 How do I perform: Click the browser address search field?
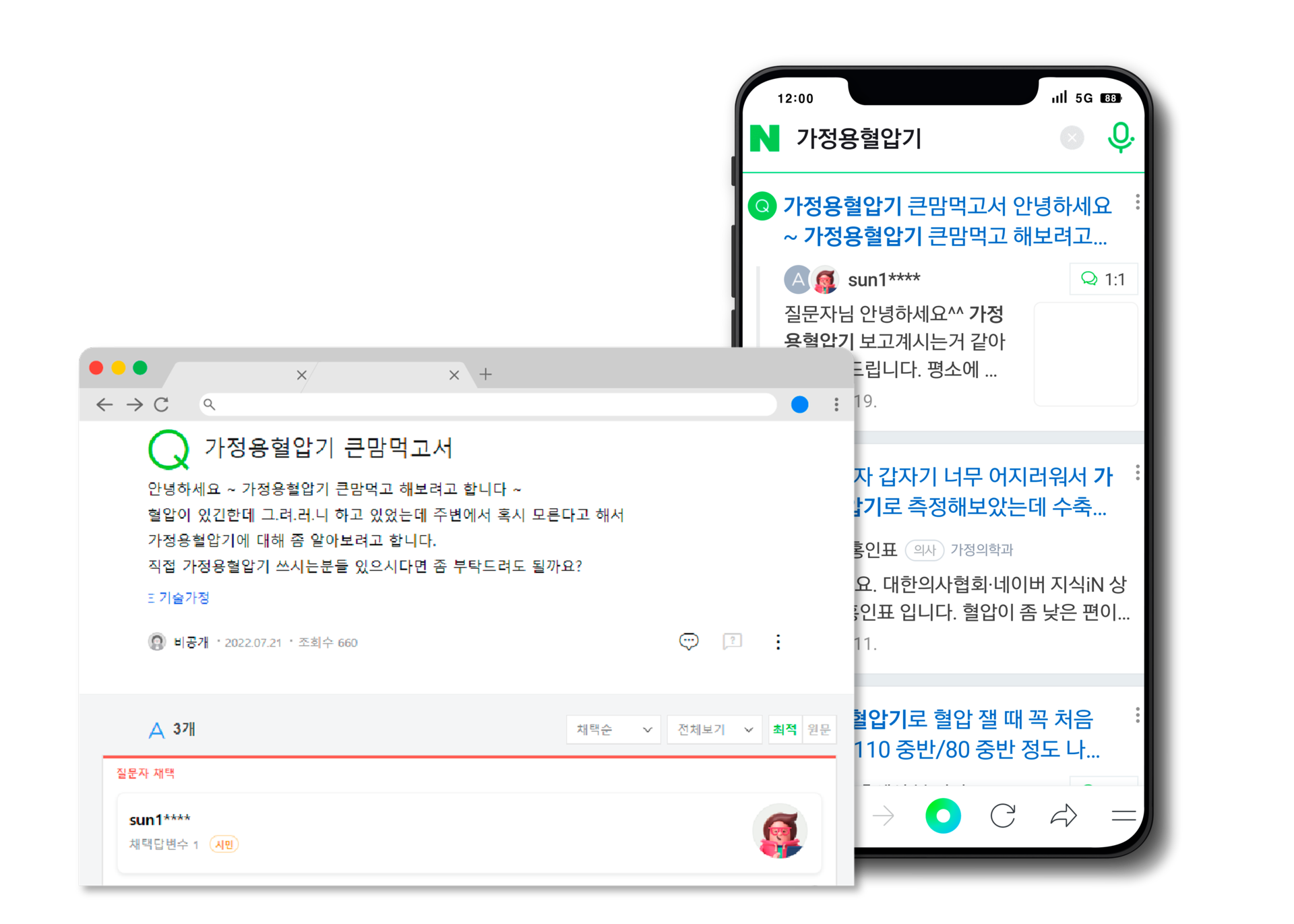click(488, 404)
